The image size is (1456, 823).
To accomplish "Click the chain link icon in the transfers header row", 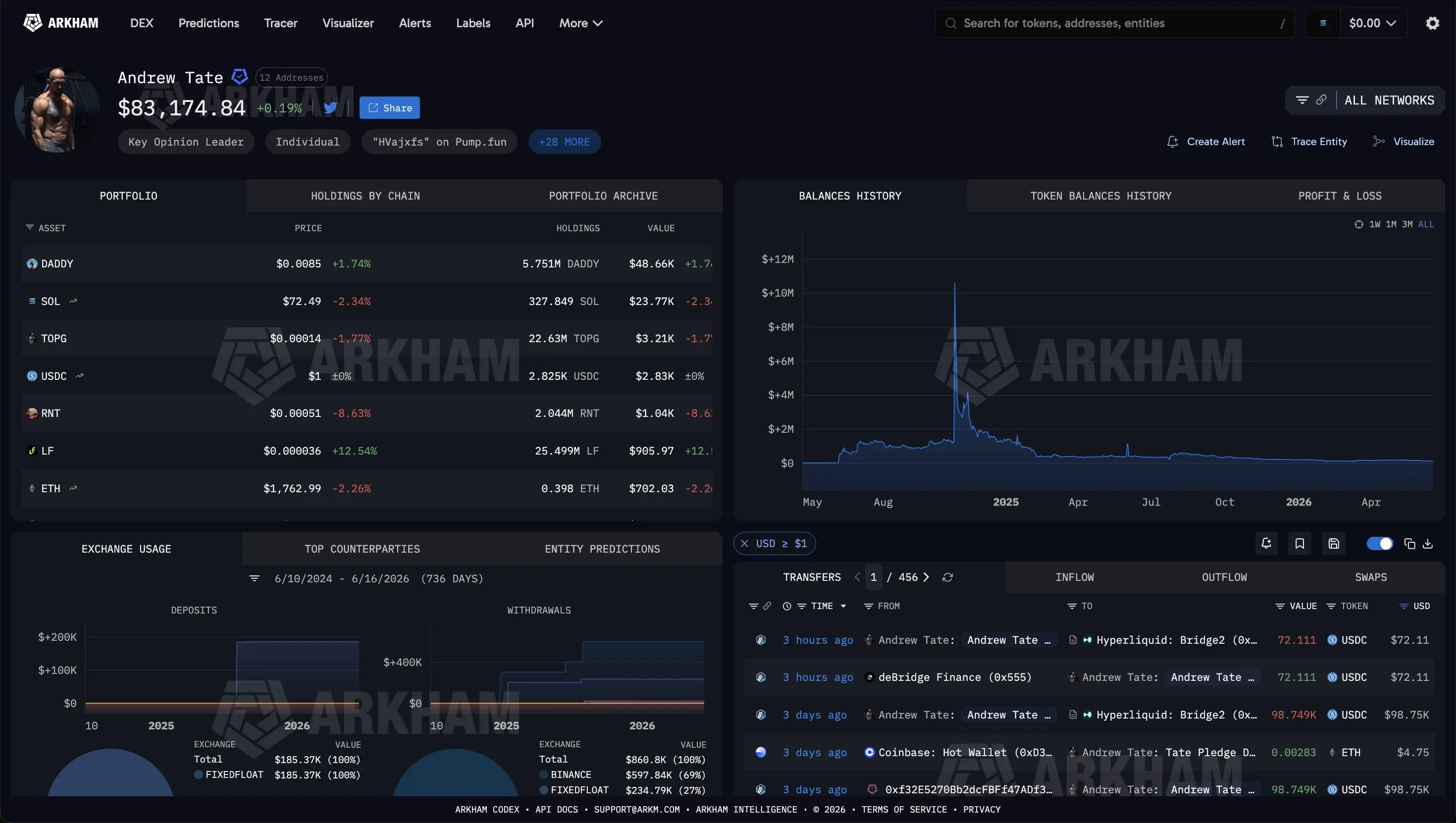I will (x=767, y=606).
